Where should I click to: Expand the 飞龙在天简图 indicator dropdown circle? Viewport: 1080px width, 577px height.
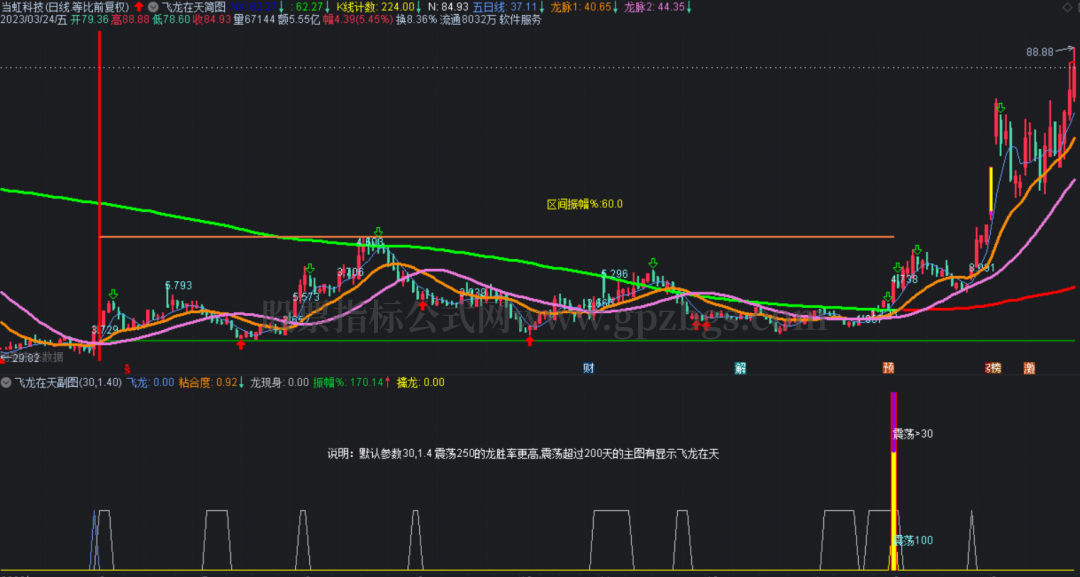(153, 7)
